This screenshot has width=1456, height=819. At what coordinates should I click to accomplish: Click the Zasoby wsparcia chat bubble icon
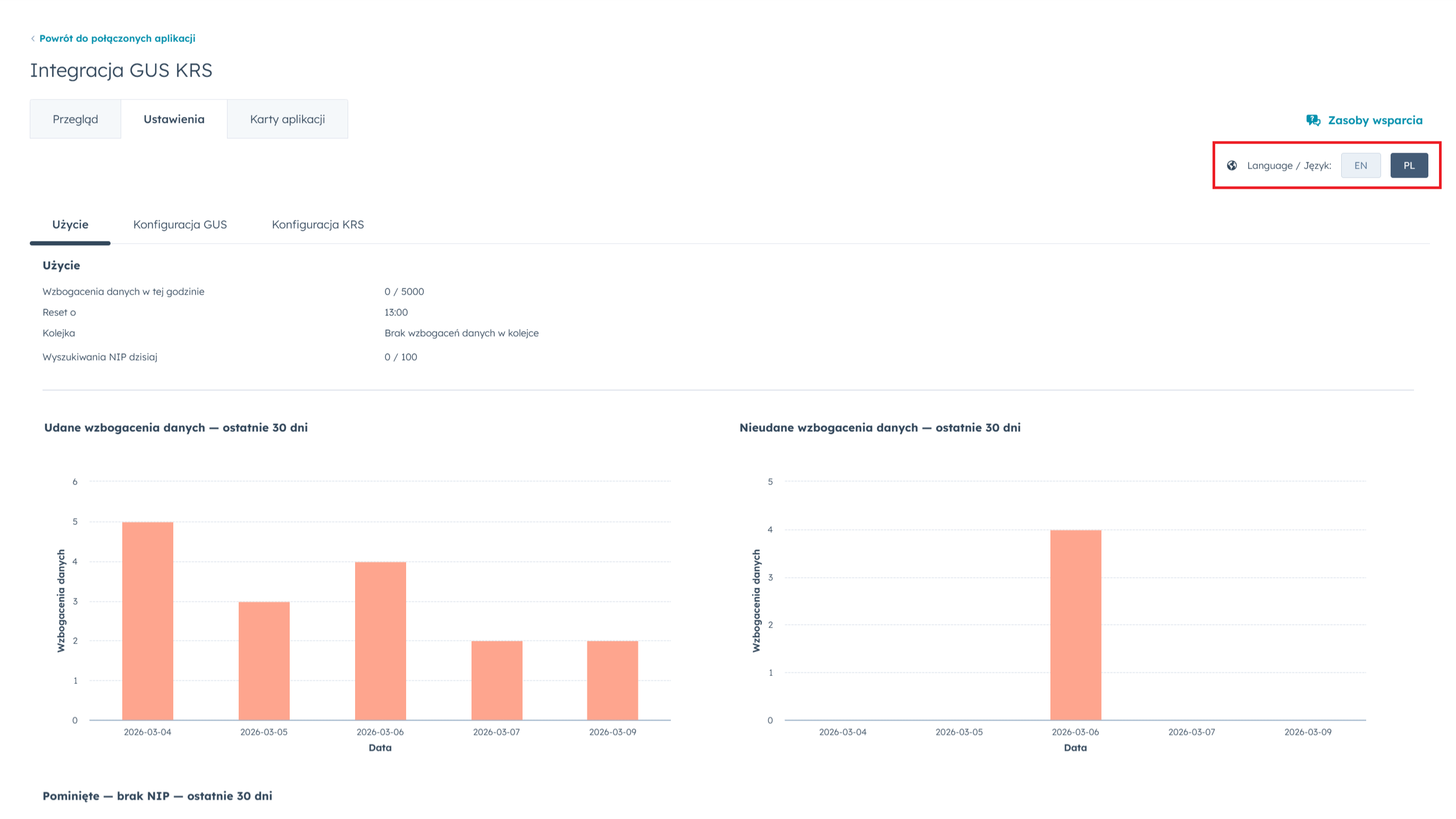[1313, 121]
